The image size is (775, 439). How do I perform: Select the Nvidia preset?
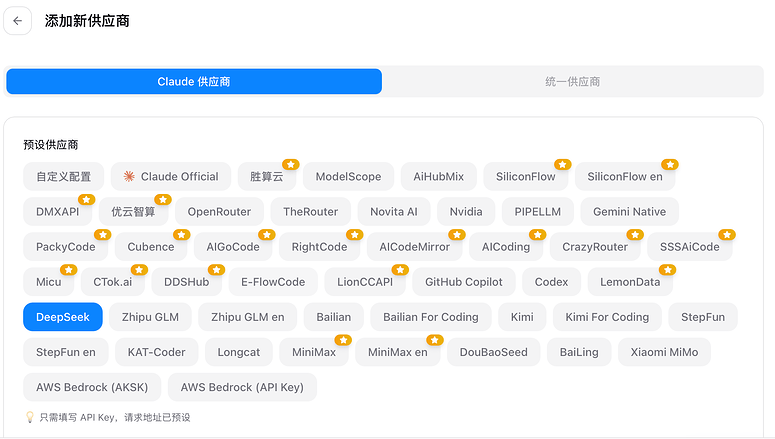(x=466, y=212)
